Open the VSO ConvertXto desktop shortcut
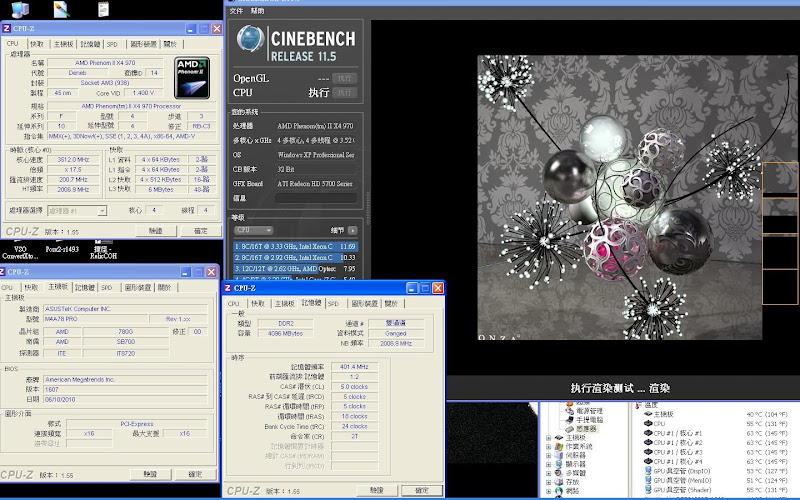Screen dimensions: 800x500 click(20, 249)
